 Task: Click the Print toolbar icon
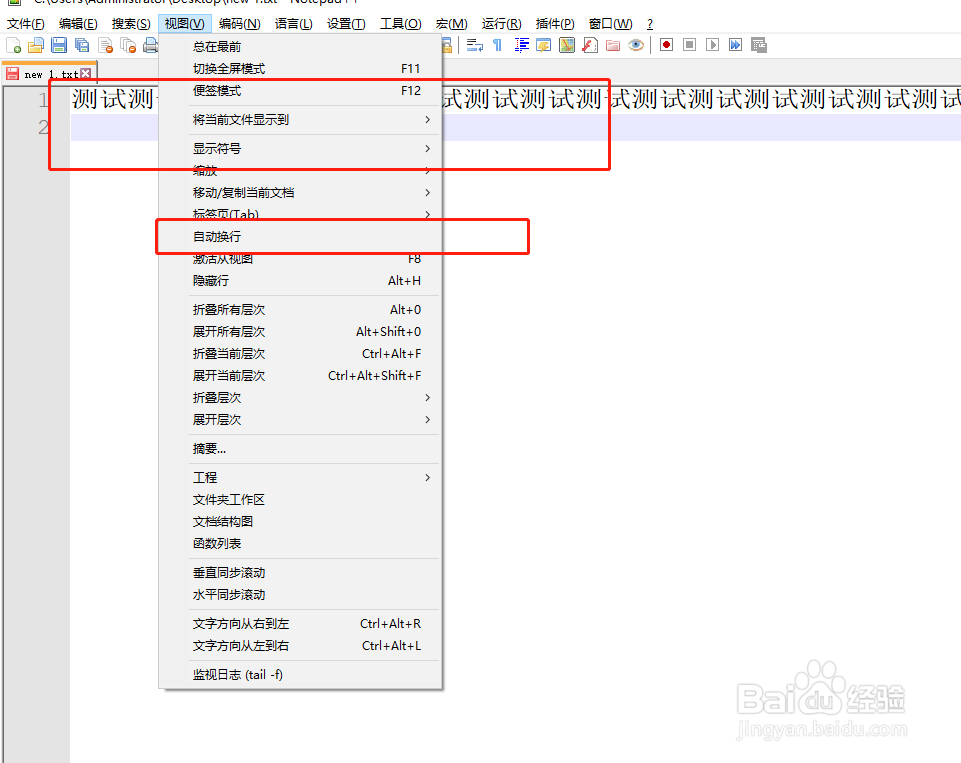point(148,44)
